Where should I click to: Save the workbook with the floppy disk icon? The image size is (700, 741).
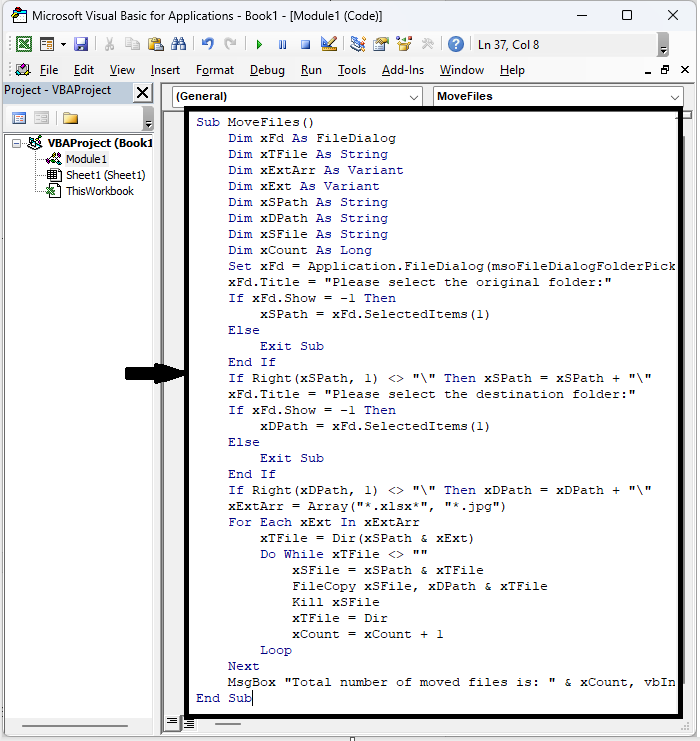tap(81, 44)
